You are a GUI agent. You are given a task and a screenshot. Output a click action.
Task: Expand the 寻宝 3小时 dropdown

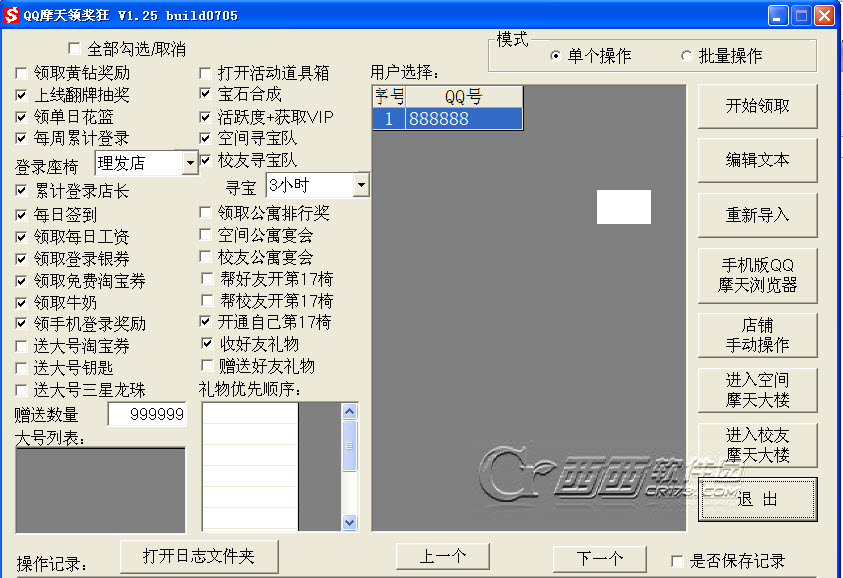(x=361, y=185)
